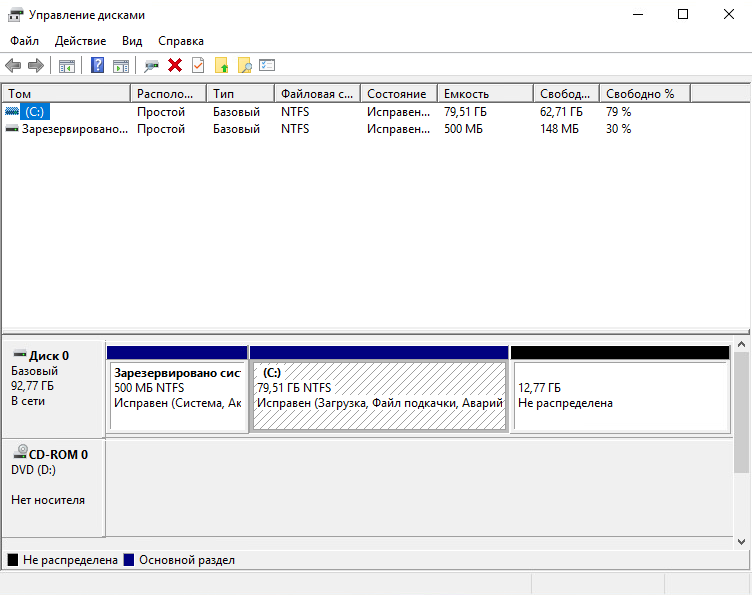
Task: Sort by the Свобод... column header
Action: (567, 93)
